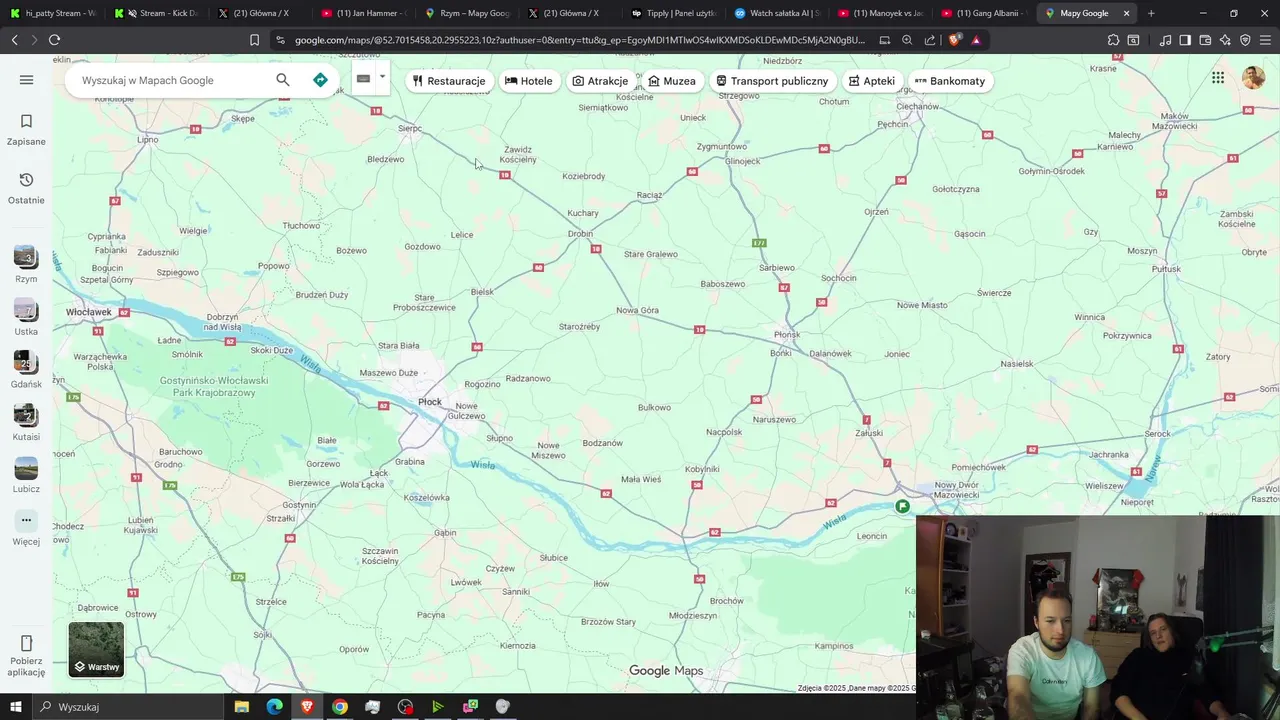Click Płock city label on map
Image resolution: width=1280 pixels, height=720 pixels.
coord(430,402)
